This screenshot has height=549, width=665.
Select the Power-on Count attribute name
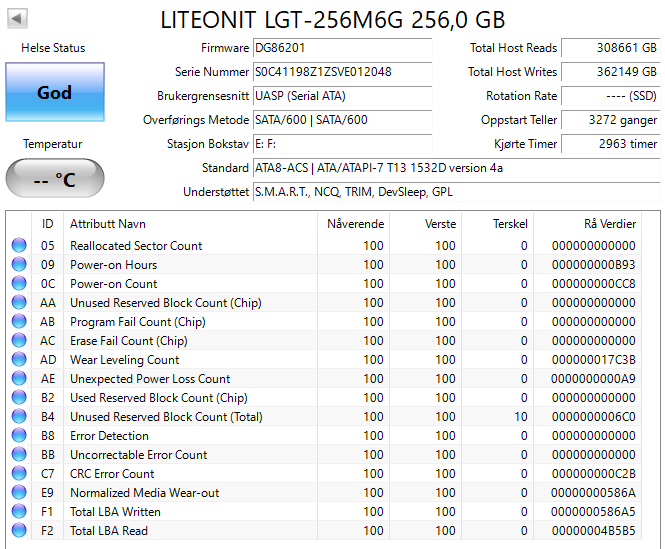coord(114,283)
